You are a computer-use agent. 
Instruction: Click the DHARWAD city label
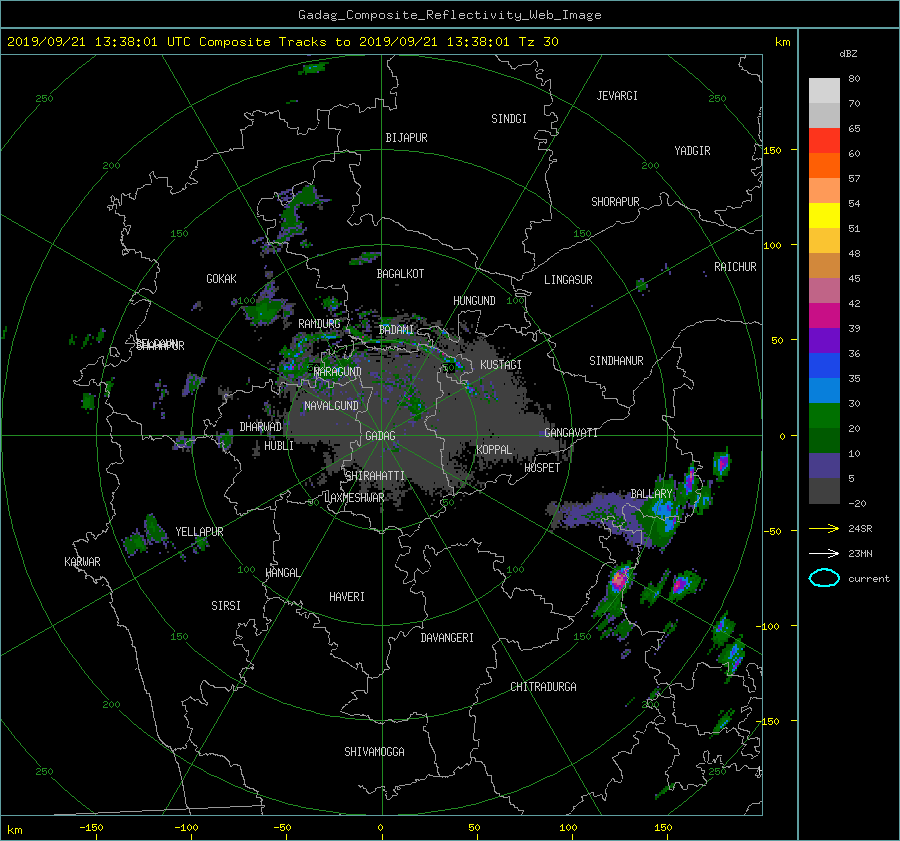(261, 427)
